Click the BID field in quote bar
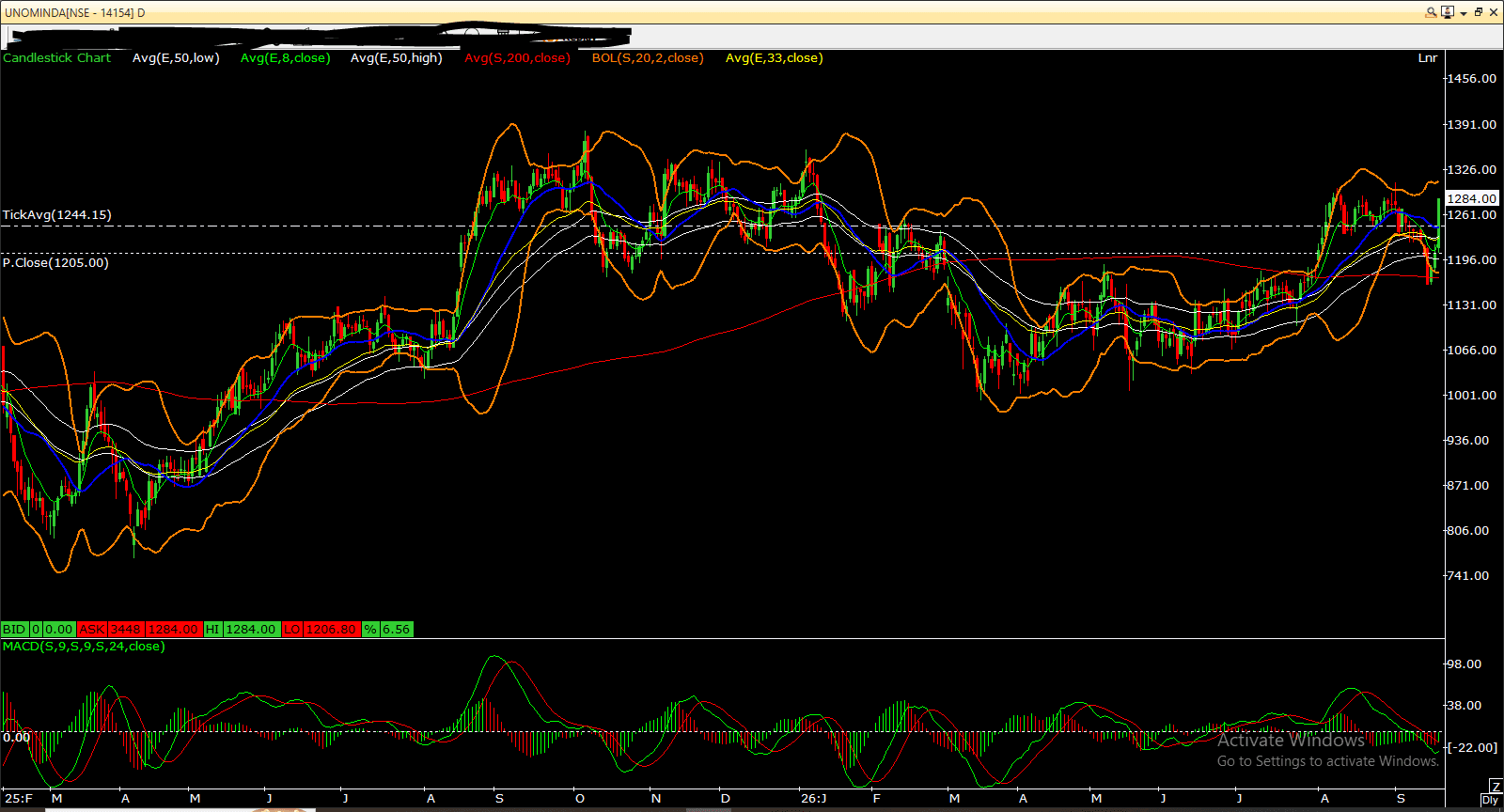This screenshot has width=1504, height=812. [14, 630]
